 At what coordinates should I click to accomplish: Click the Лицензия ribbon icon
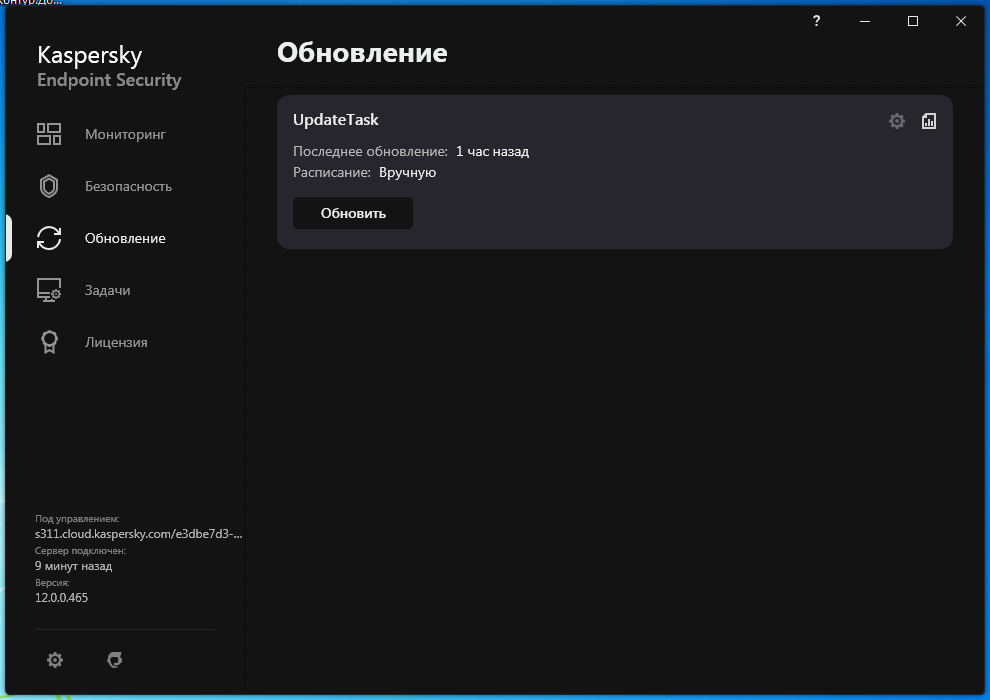(x=49, y=342)
